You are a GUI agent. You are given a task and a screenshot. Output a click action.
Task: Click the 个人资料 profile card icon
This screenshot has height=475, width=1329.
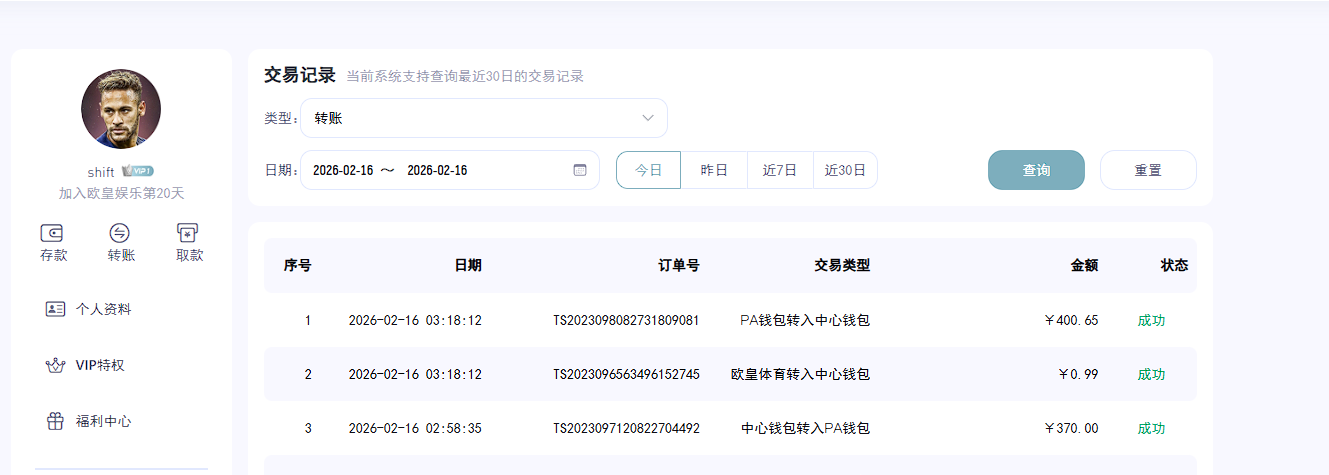55,309
